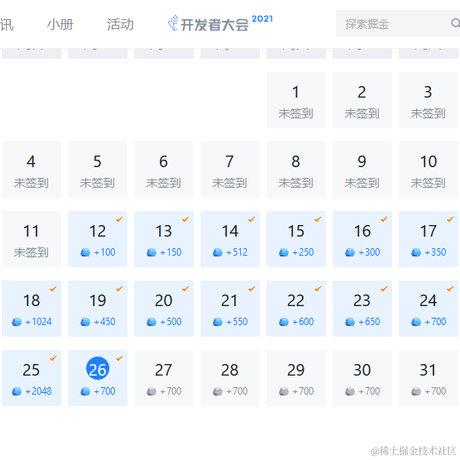Click the day number 31

coord(428,370)
